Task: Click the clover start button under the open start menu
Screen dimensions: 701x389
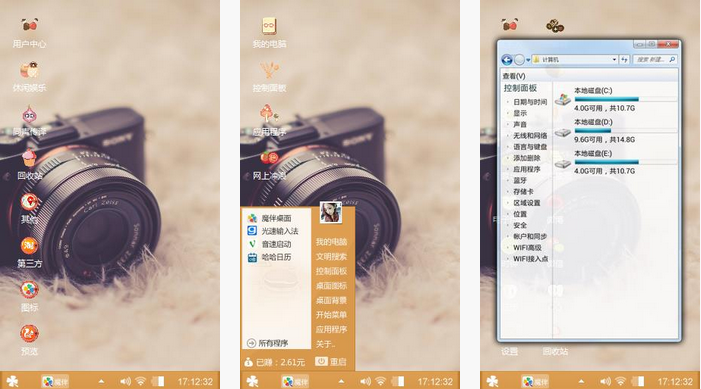Action: (253, 381)
